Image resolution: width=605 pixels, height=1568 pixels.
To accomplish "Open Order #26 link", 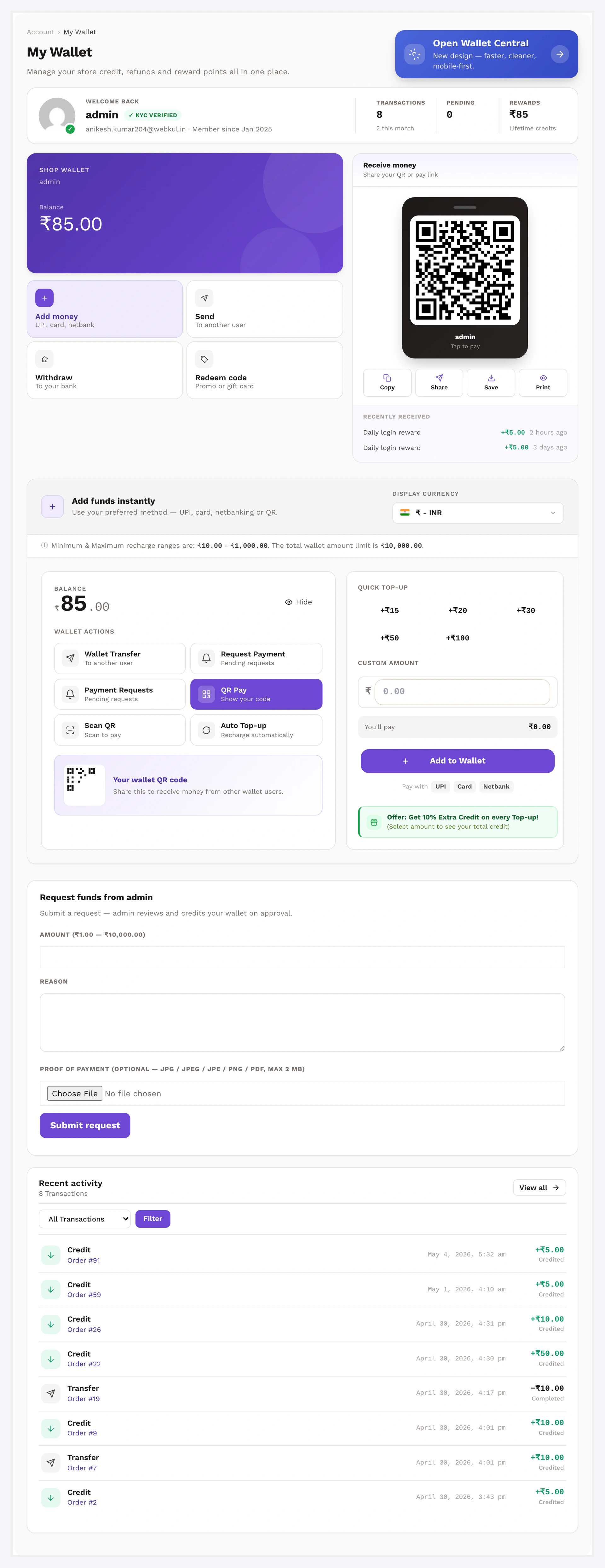I will coord(84,1329).
